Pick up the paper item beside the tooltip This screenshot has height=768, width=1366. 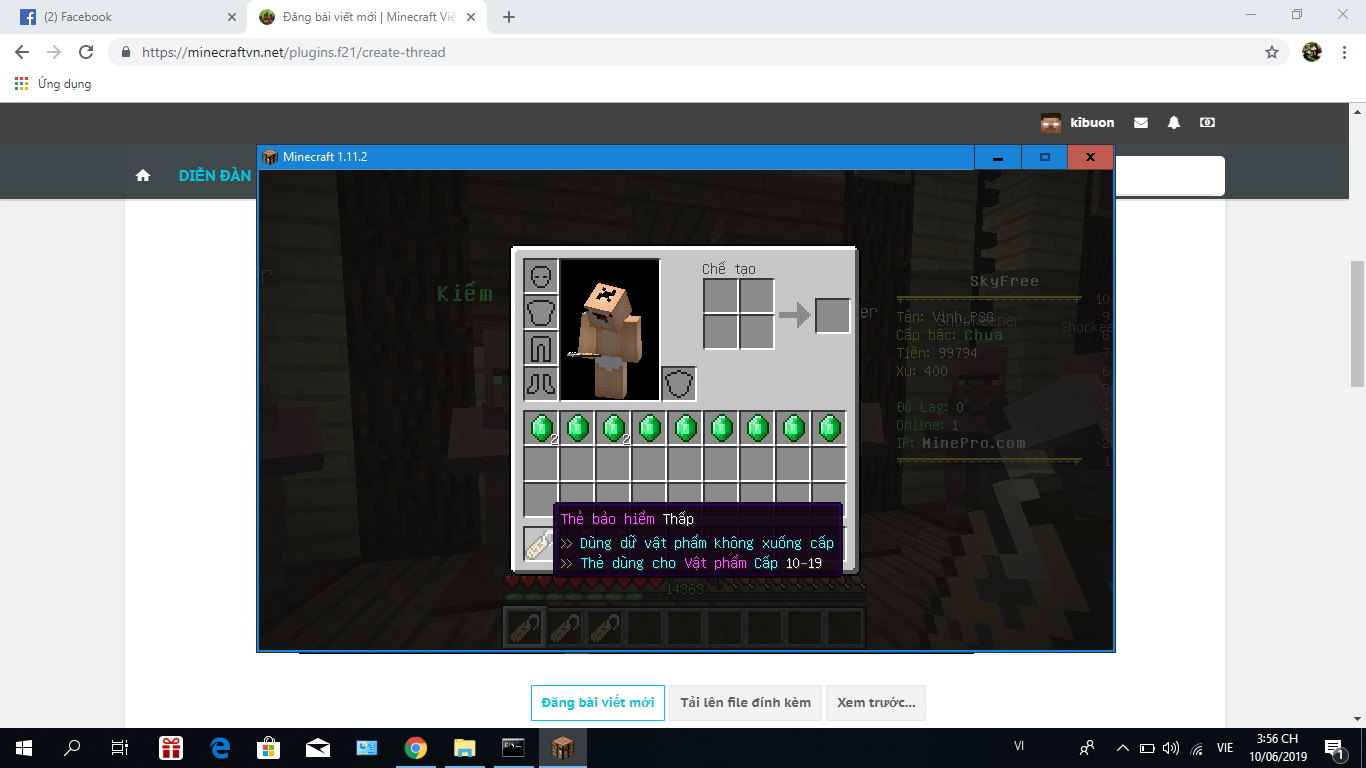[539, 545]
